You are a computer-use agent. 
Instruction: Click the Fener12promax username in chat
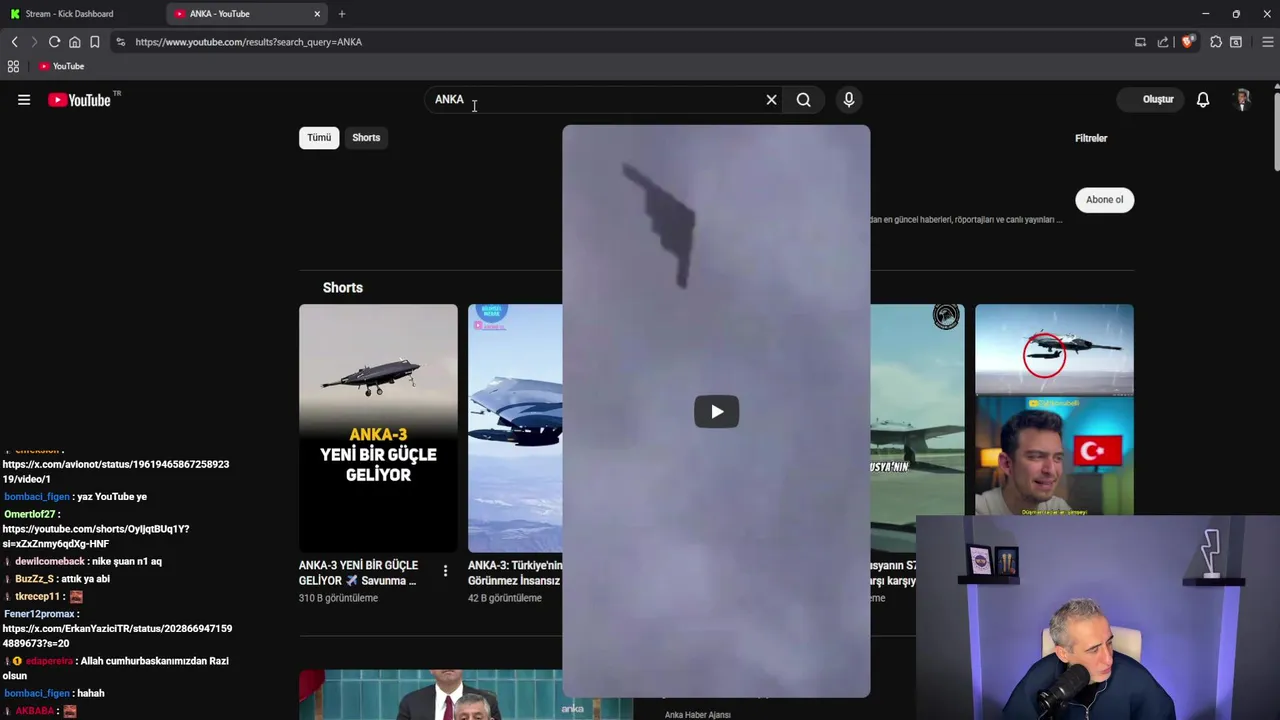pos(39,614)
